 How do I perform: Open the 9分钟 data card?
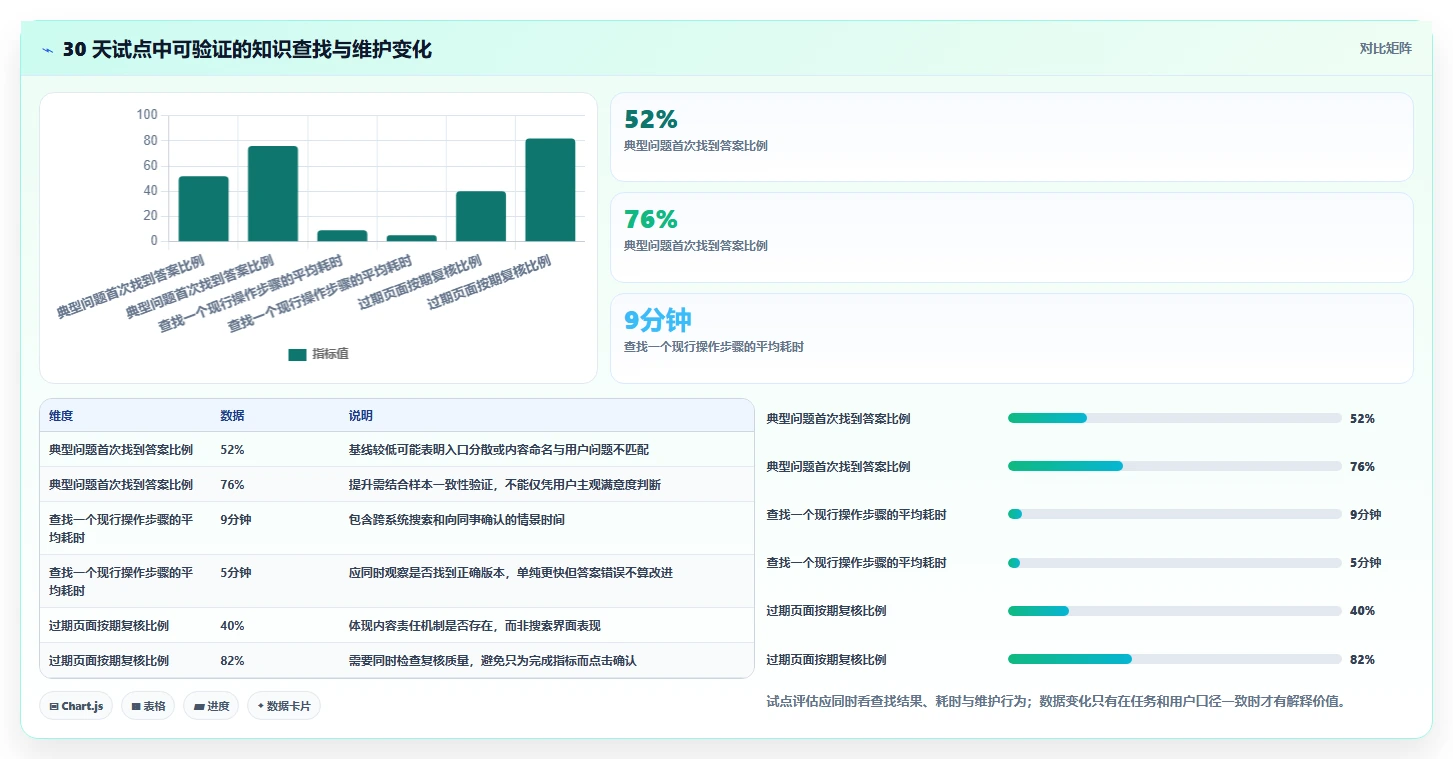click(1012, 338)
